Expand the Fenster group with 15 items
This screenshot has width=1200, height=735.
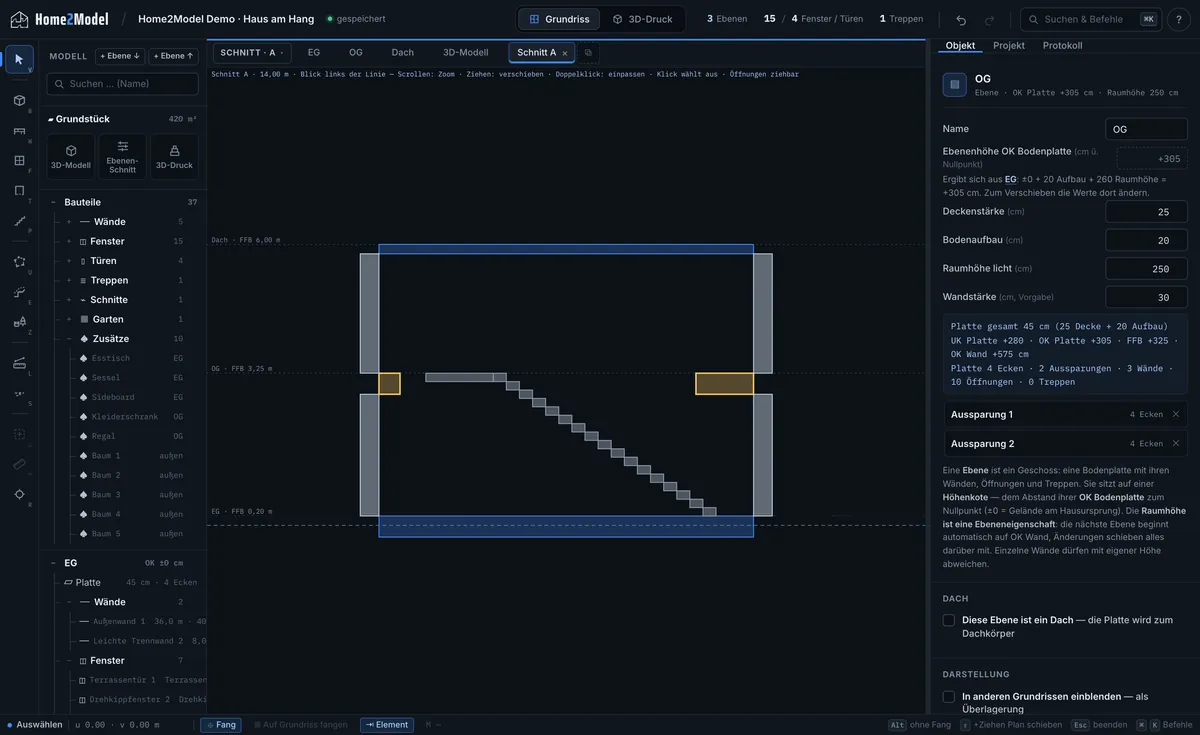pos(69,241)
